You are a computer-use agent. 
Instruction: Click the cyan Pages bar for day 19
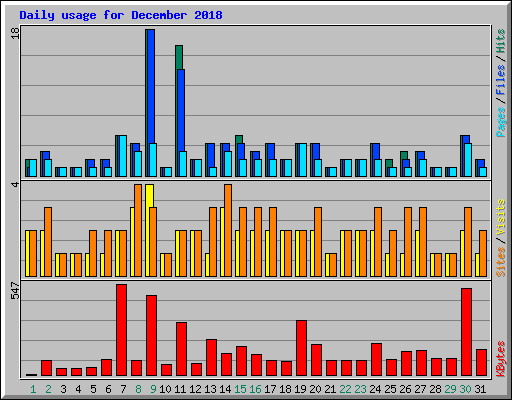[303, 160]
